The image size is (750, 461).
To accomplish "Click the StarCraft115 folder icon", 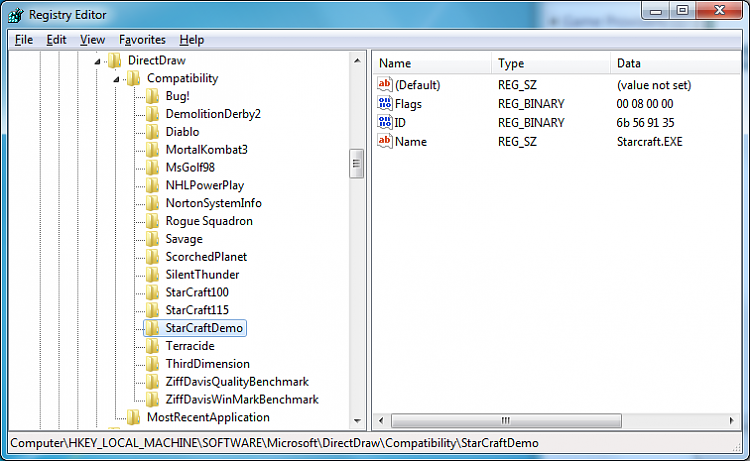I will [152, 310].
